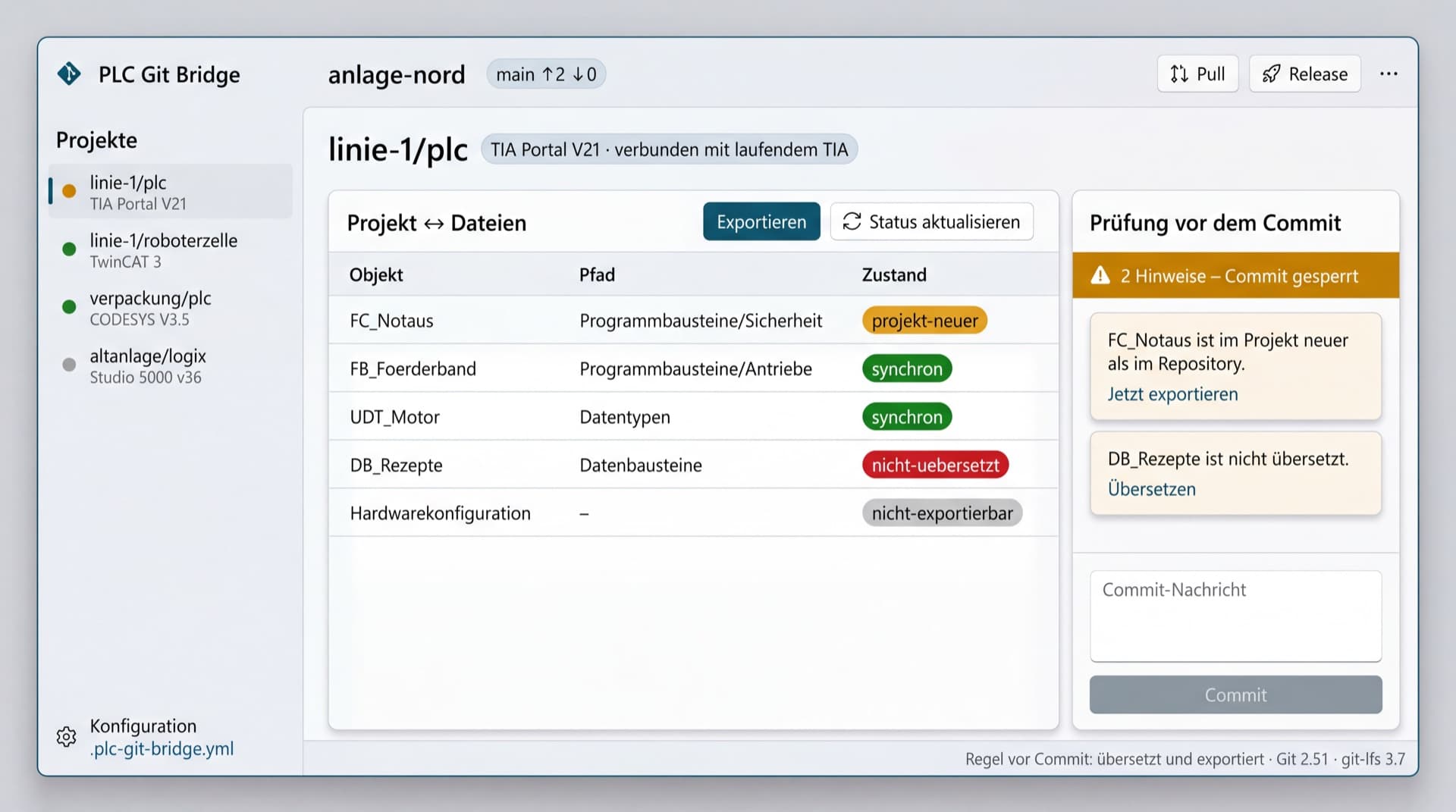Open the .plc-git-bridge.yml link
This screenshot has width=1456, height=812.
click(x=162, y=749)
